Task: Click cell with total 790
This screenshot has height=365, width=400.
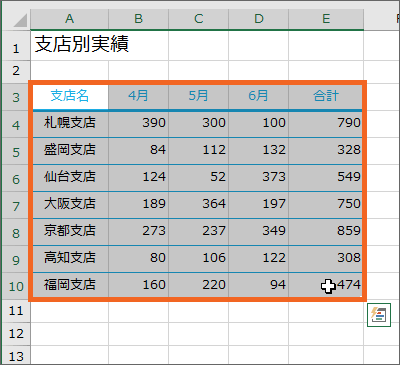Action: tap(325, 124)
